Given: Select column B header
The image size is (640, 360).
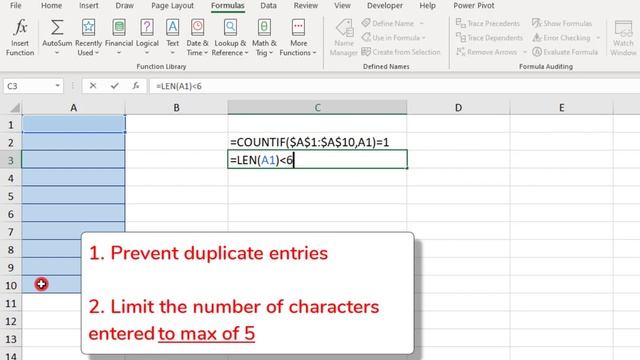Looking at the screenshot, I should [176, 107].
